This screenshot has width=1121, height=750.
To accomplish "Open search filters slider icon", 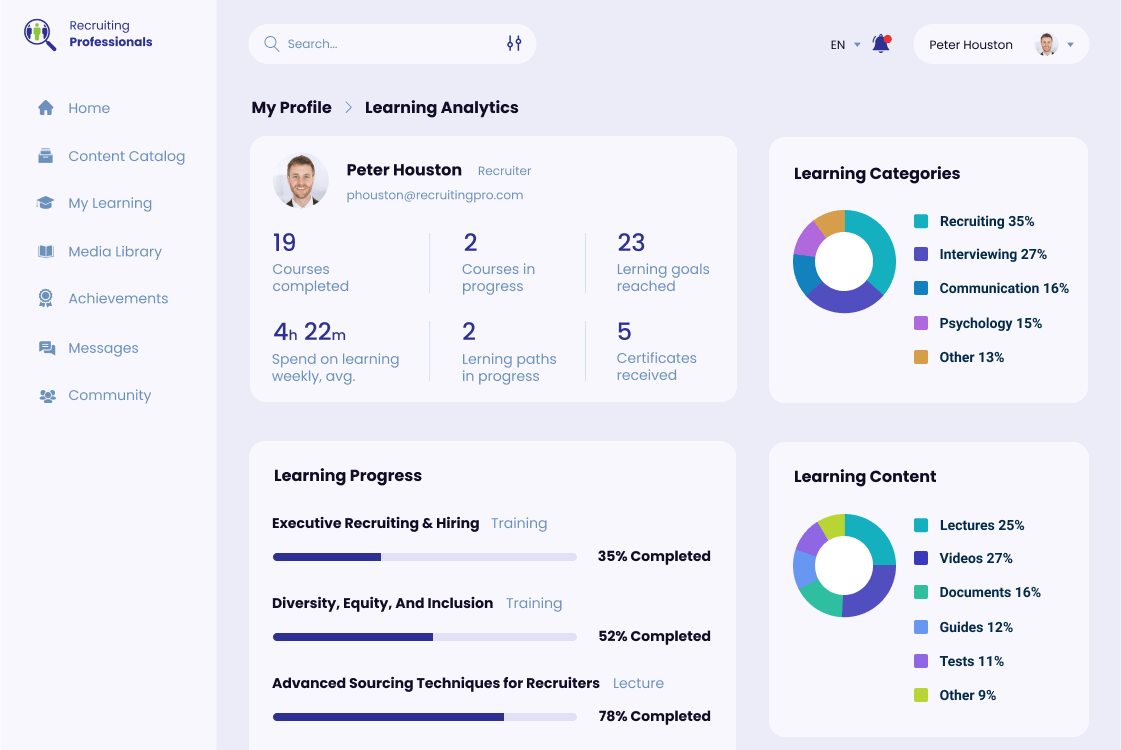I will coord(514,44).
